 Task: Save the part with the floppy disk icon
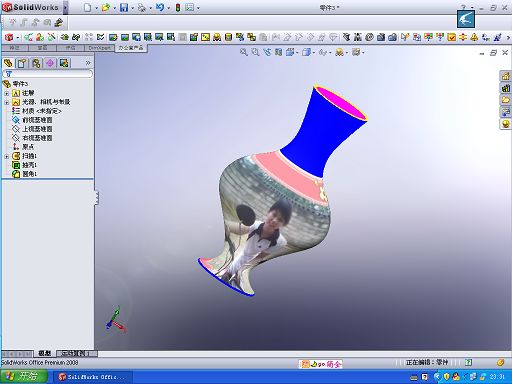[x=124, y=7]
